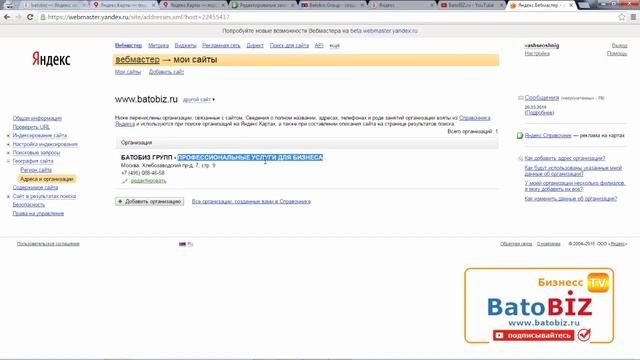This screenshot has height=360, width=640.
Task: Open the Помощь help link
Action: click(x=617, y=53)
